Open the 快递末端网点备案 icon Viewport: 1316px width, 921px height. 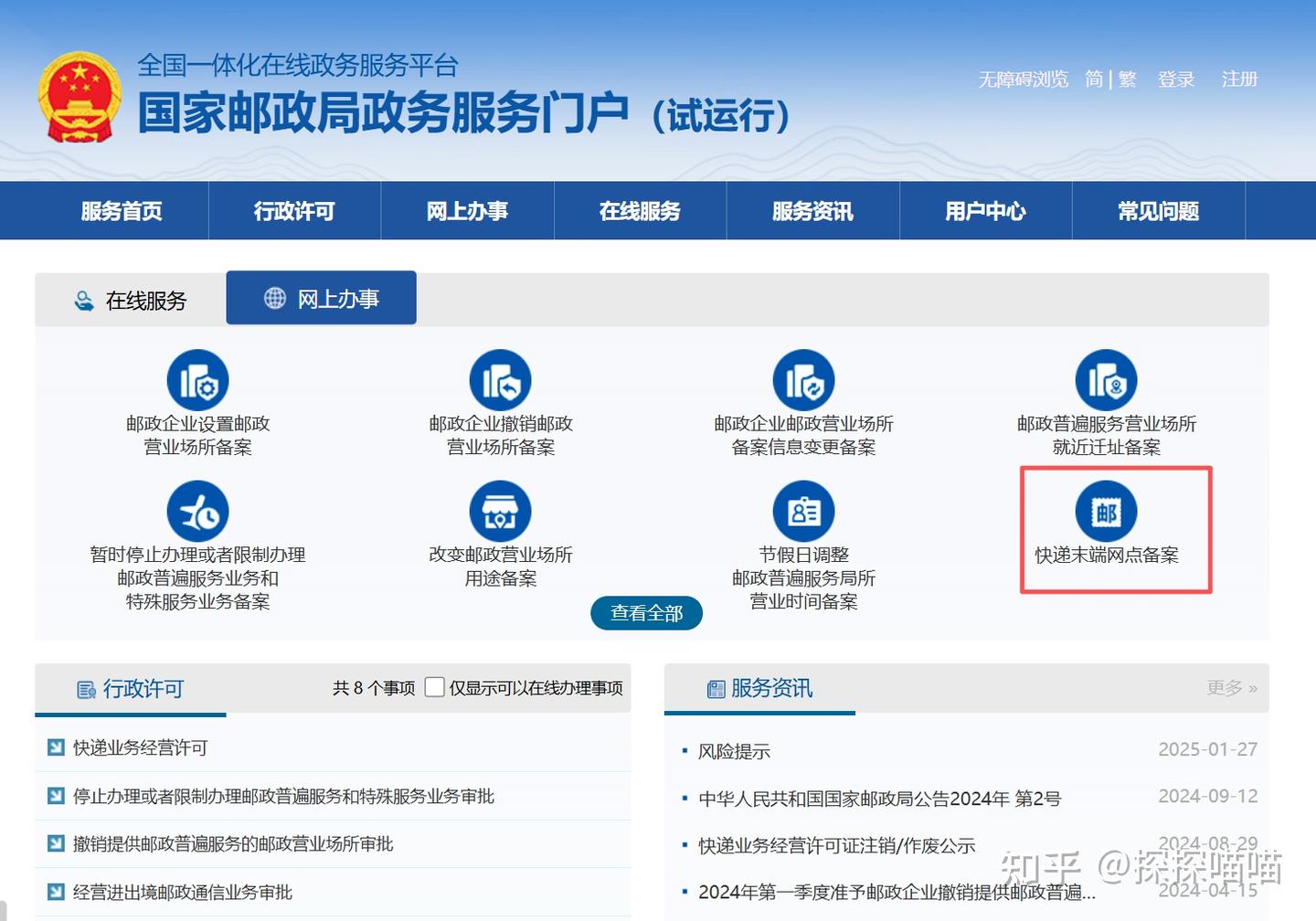point(1106,512)
